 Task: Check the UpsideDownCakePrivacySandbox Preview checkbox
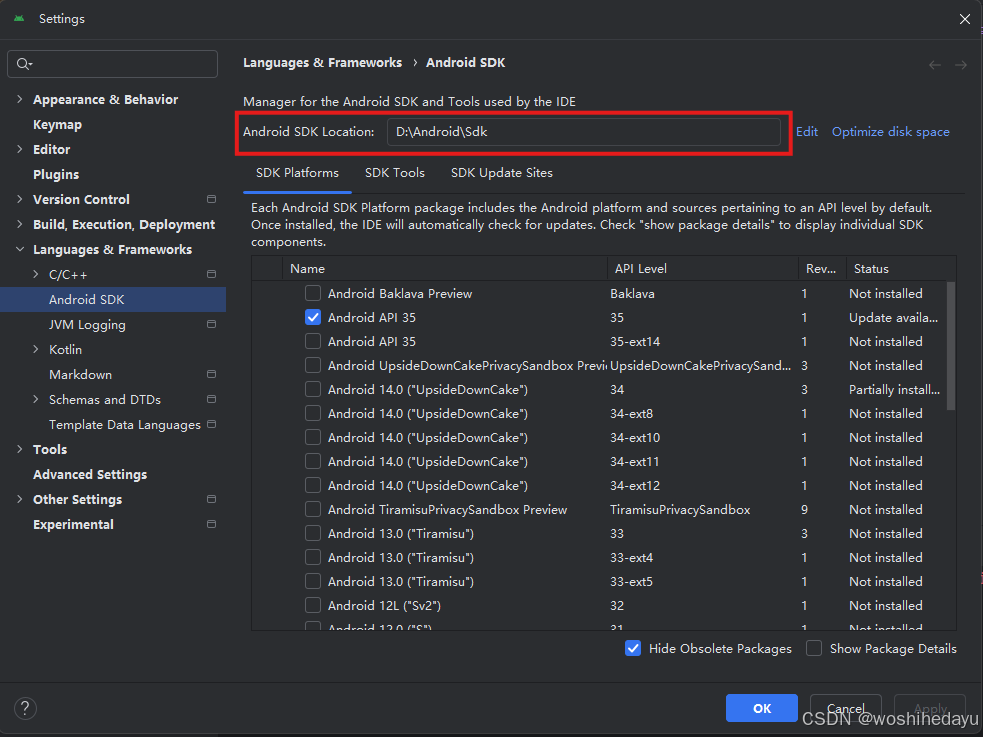tap(313, 365)
